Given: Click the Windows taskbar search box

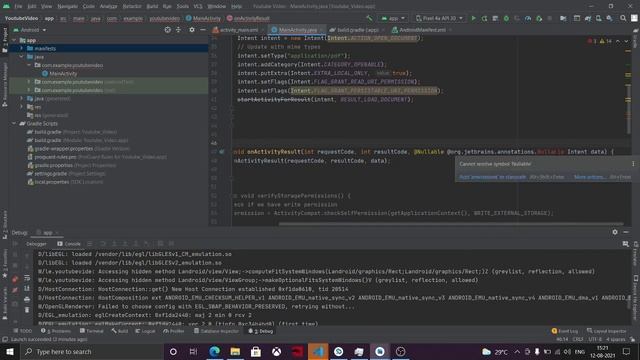Looking at the screenshot, I should coord(93,351).
